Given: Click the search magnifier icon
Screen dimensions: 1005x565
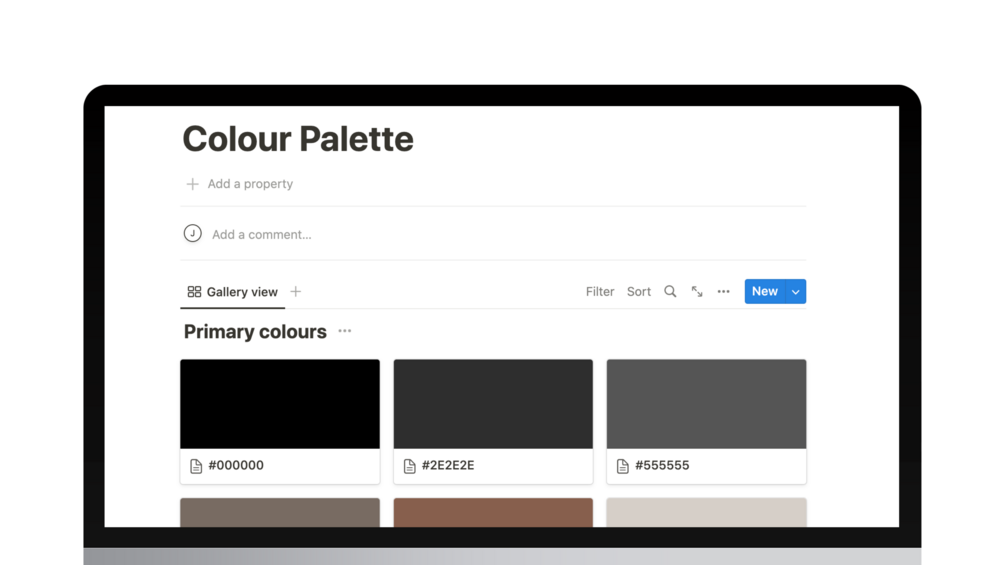Looking at the screenshot, I should tap(670, 292).
